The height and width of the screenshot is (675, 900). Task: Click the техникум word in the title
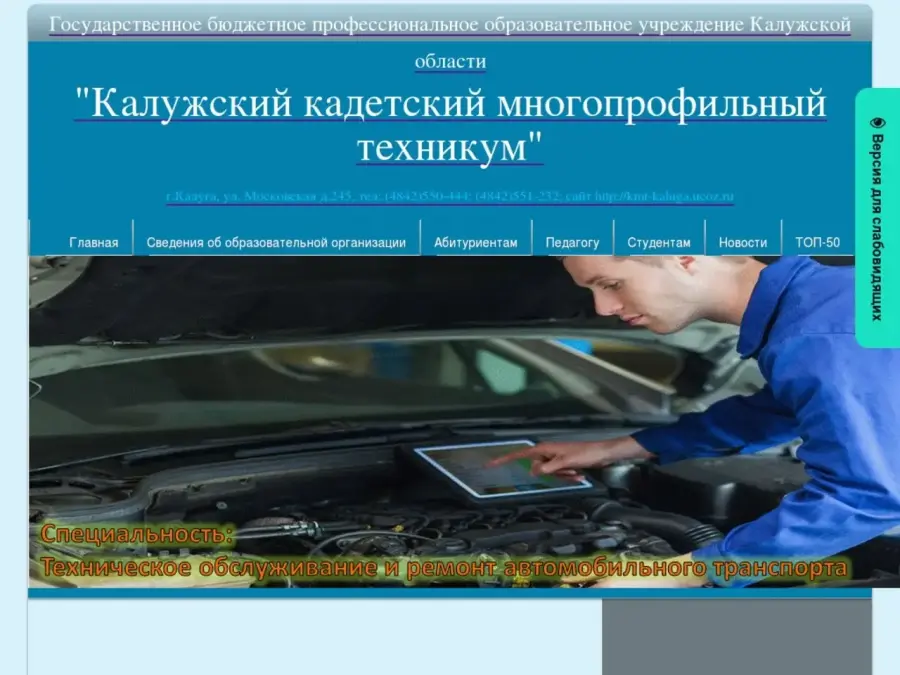[x=450, y=148]
